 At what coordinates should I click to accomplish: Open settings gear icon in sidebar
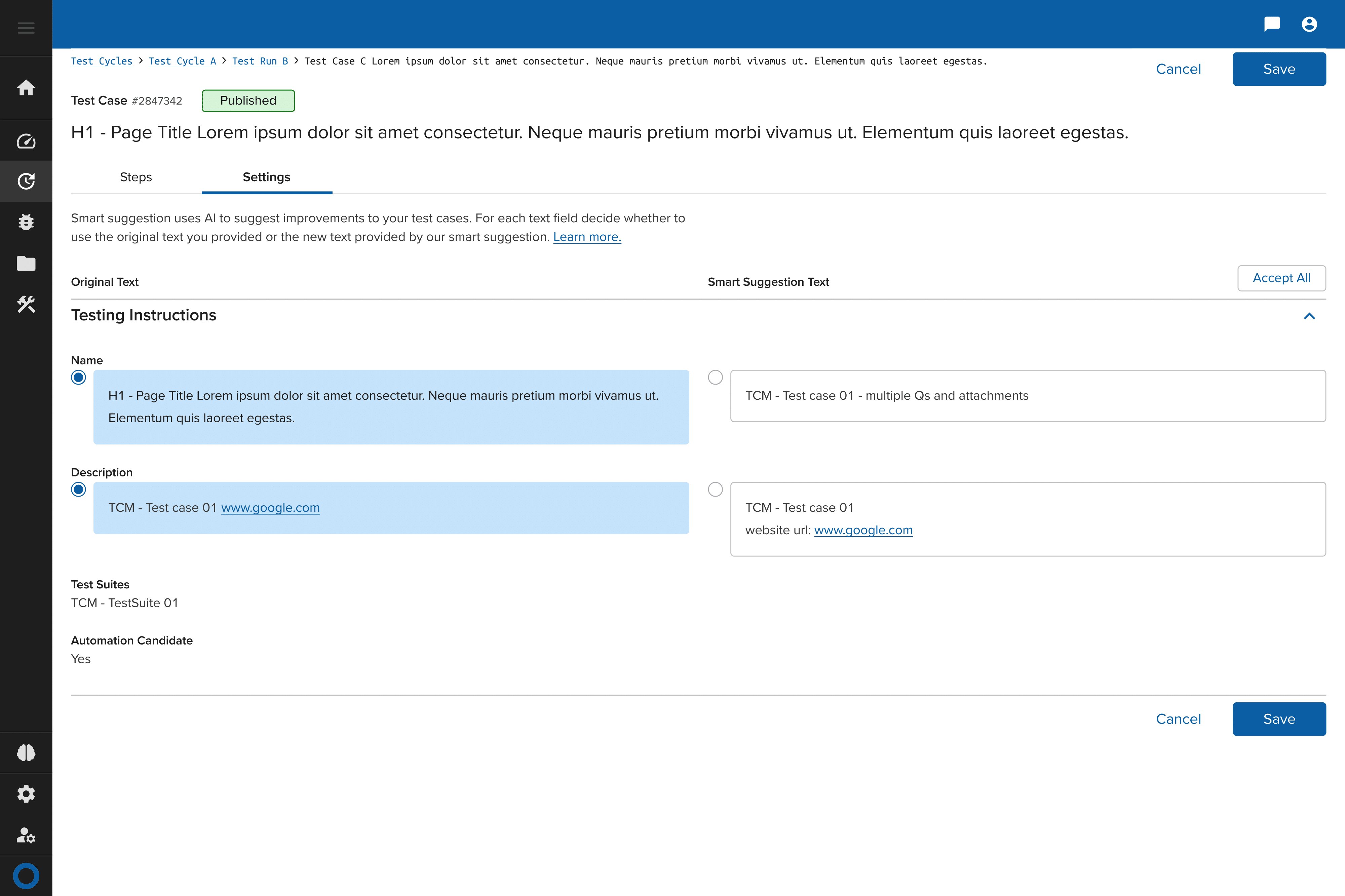tap(26, 794)
